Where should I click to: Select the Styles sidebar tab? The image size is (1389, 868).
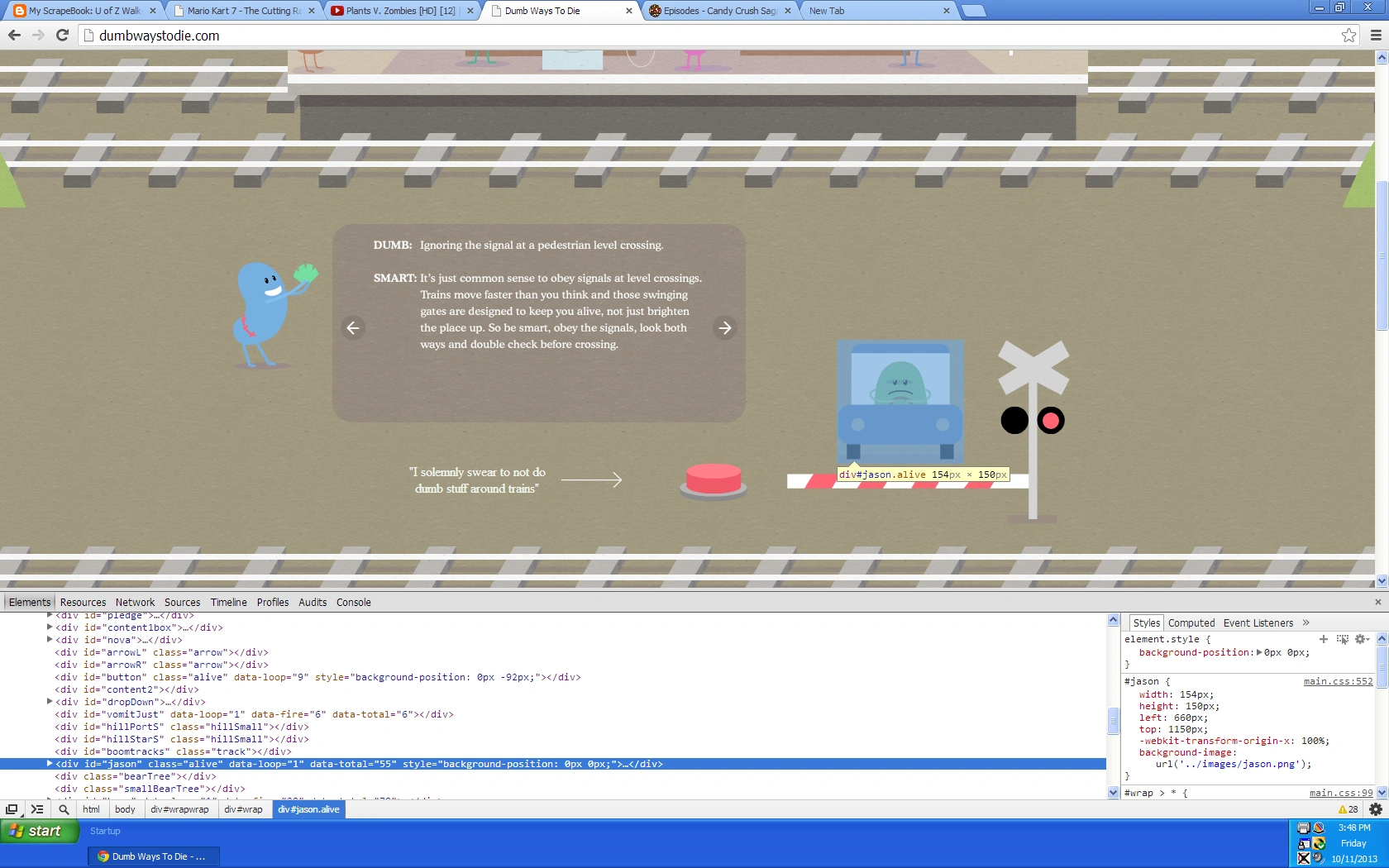click(1146, 622)
